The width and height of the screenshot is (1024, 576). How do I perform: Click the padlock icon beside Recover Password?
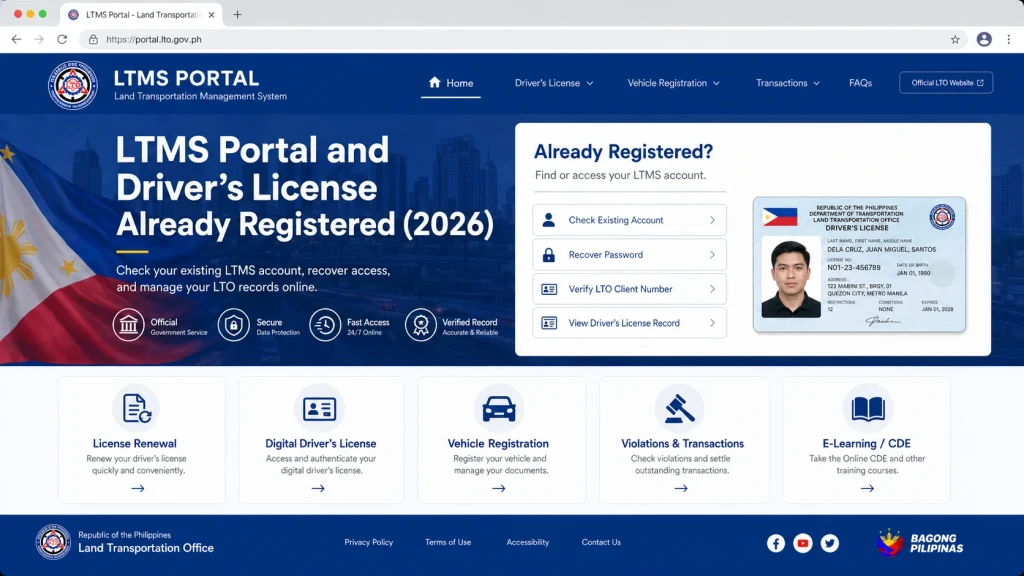point(549,255)
